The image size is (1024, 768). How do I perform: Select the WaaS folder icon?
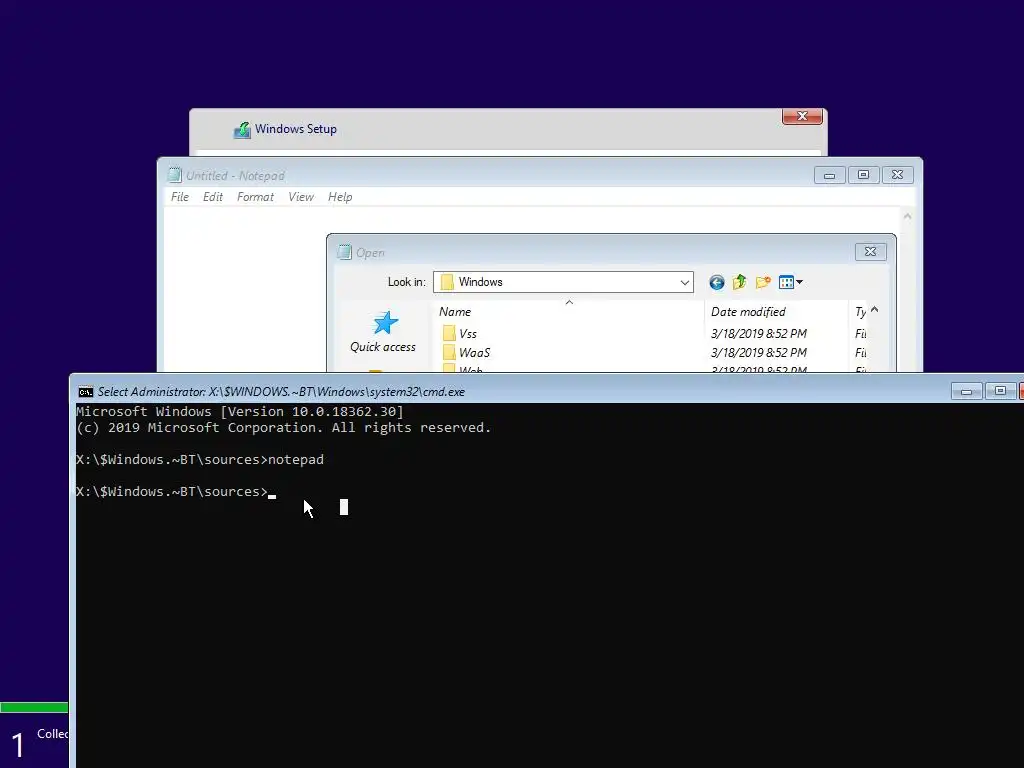click(x=449, y=353)
